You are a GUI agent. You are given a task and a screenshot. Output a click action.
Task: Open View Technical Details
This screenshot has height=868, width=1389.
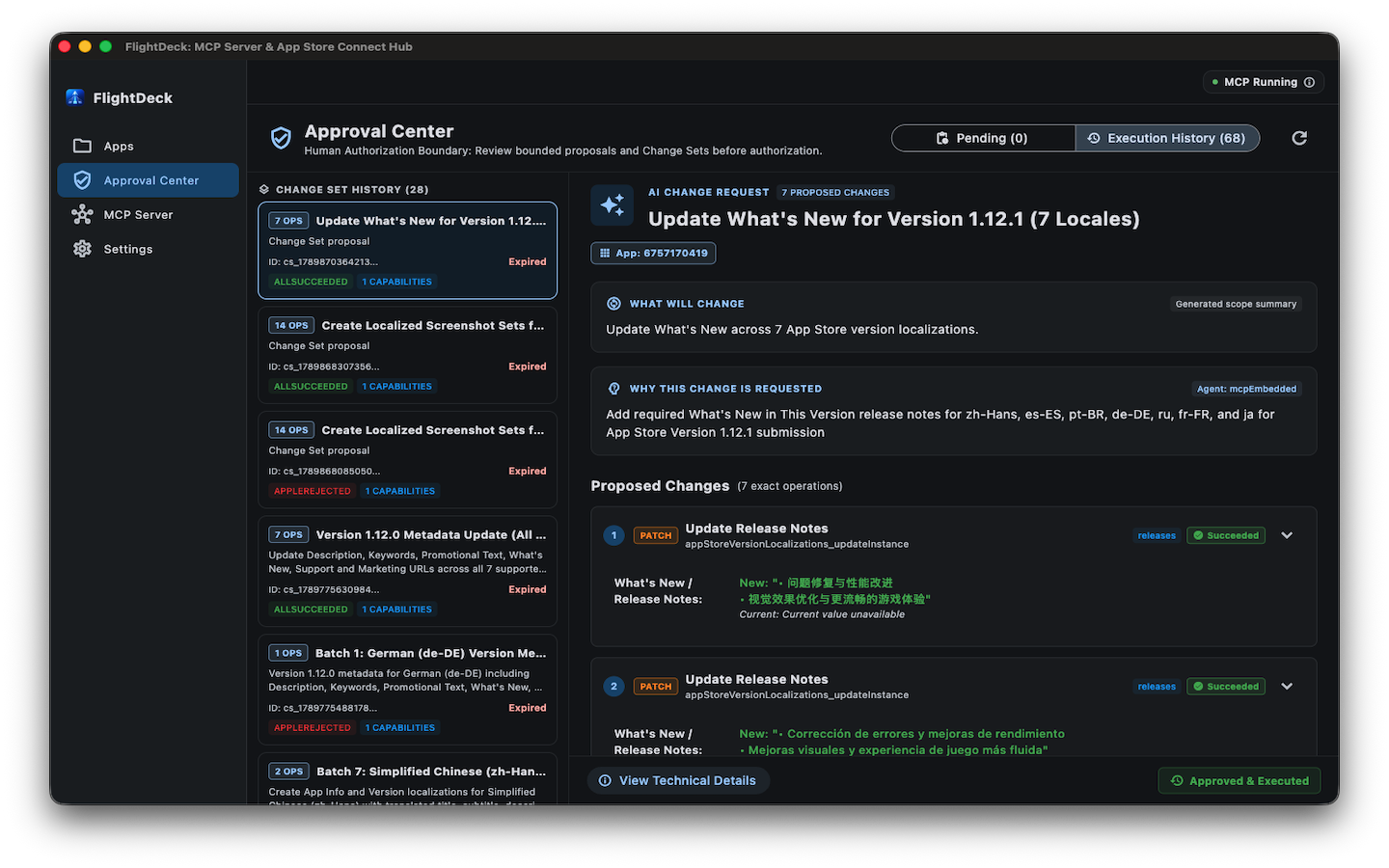[x=678, y=780]
